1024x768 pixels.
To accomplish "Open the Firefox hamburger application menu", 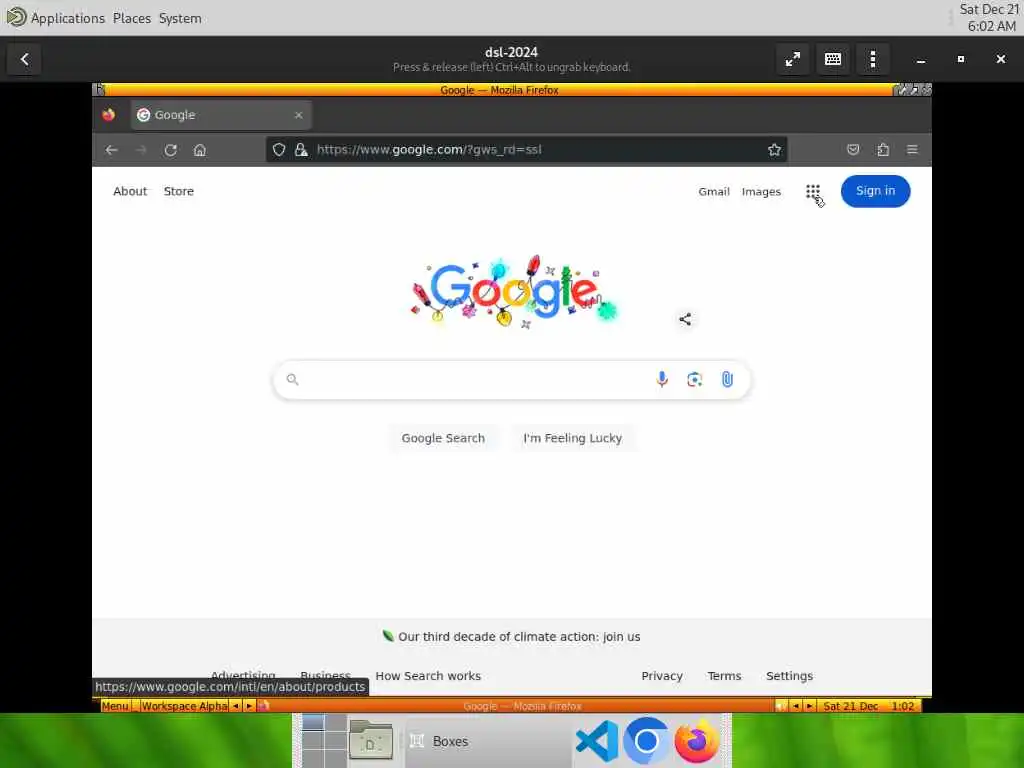I will [x=912, y=150].
